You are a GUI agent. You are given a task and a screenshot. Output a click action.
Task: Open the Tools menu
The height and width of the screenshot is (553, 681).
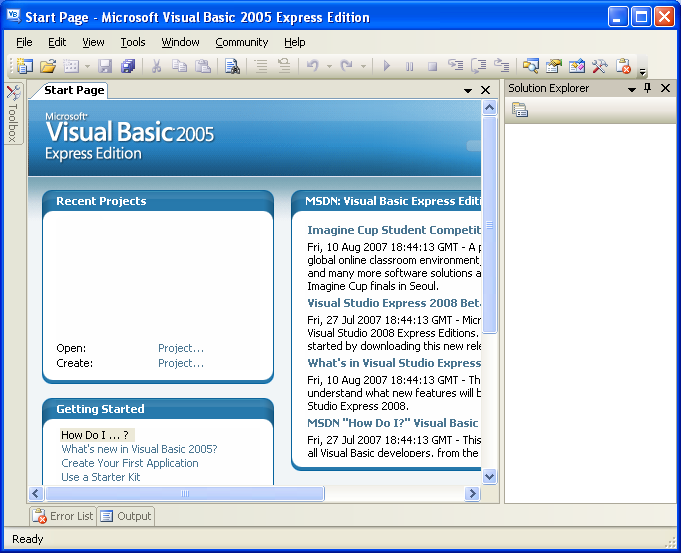coord(133,42)
